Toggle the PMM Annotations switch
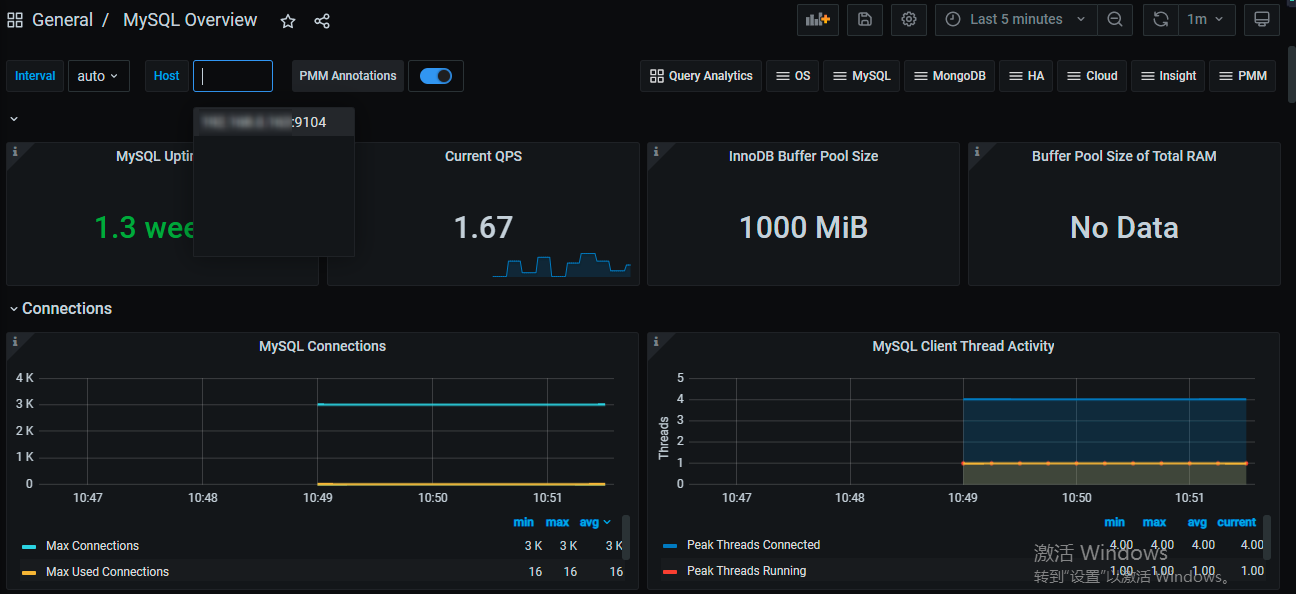The height and width of the screenshot is (594, 1296). click(x=436, y=76)
